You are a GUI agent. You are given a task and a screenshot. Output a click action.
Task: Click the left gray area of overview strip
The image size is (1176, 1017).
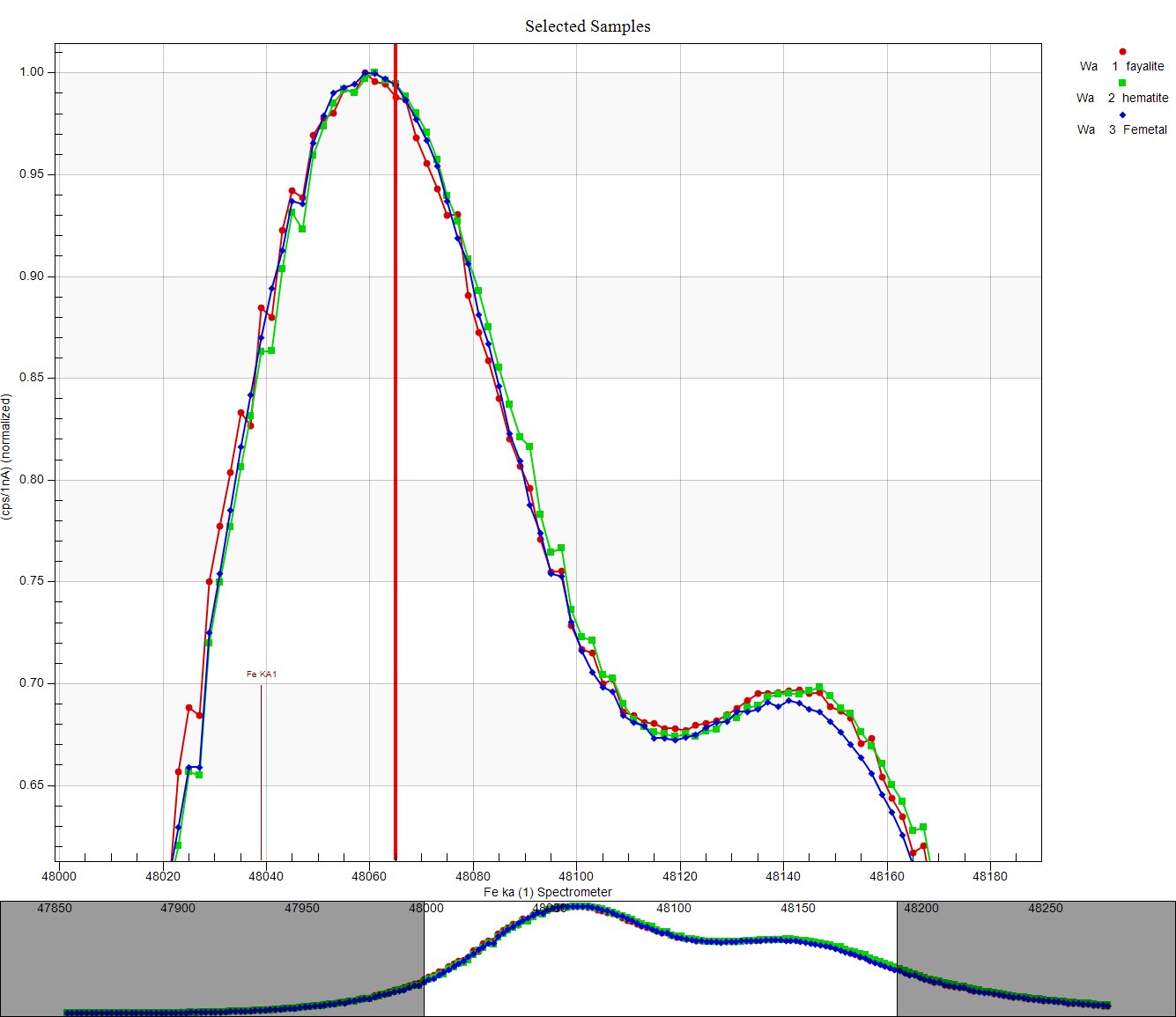(x=211, y=960)
